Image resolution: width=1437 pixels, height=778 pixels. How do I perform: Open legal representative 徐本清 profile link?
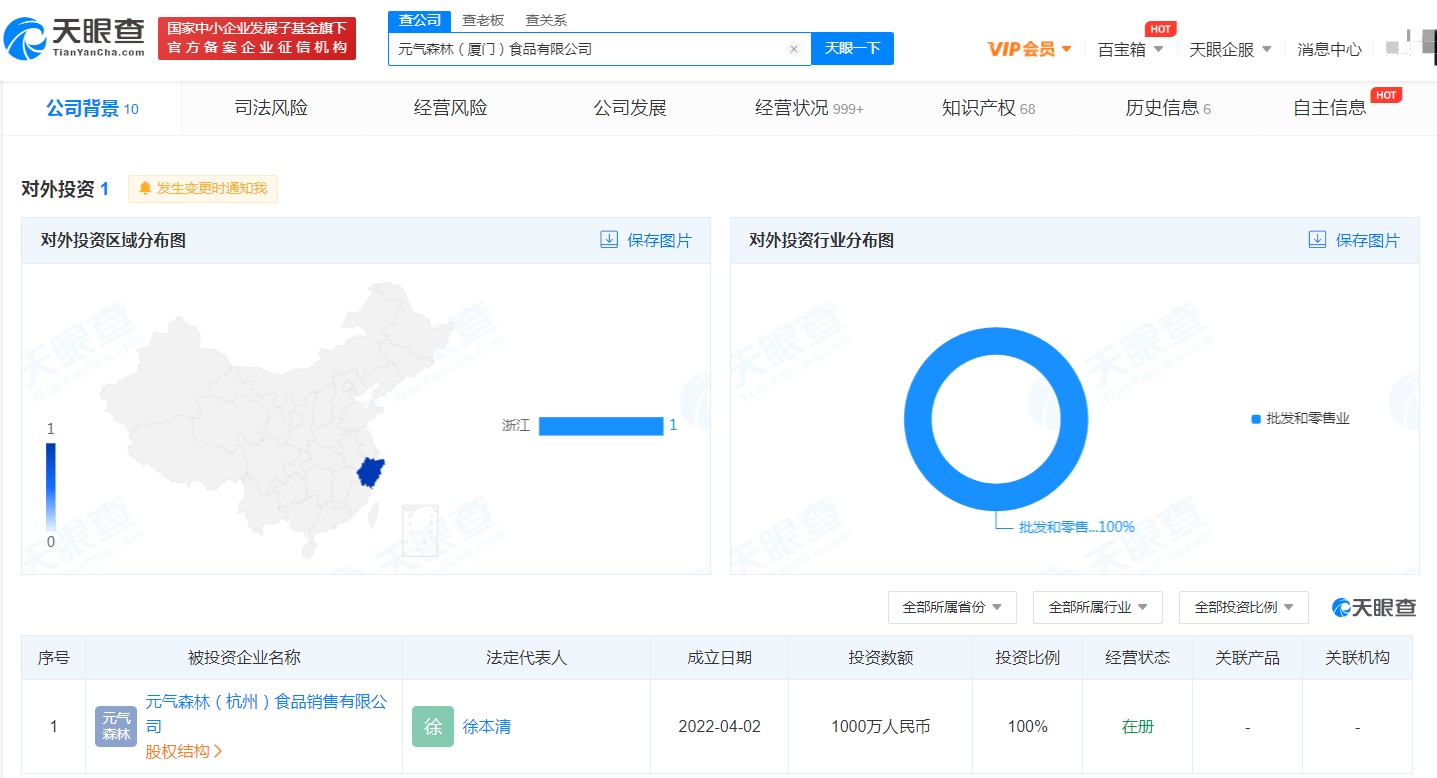(x=486, y=727)
